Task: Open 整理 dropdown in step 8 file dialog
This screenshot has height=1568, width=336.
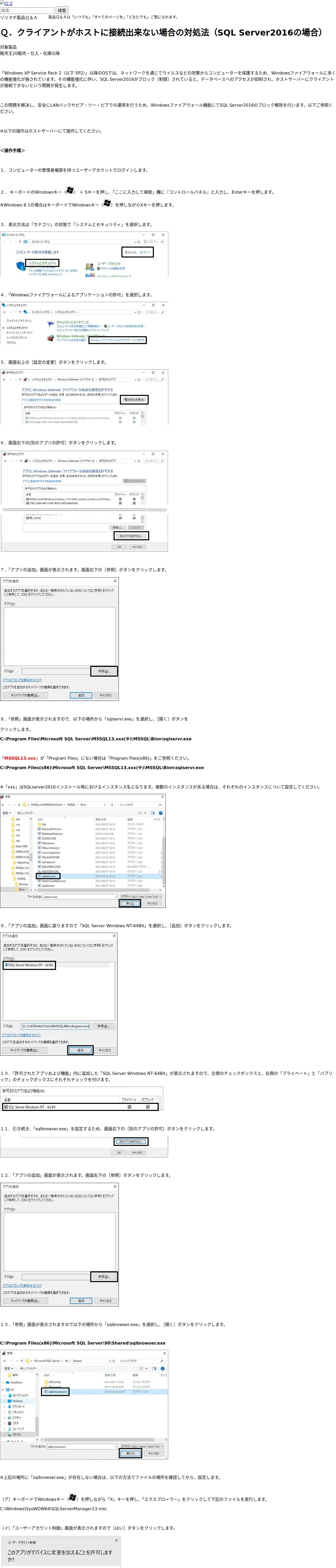Action: pyautogui.click(x=7, y=813)
